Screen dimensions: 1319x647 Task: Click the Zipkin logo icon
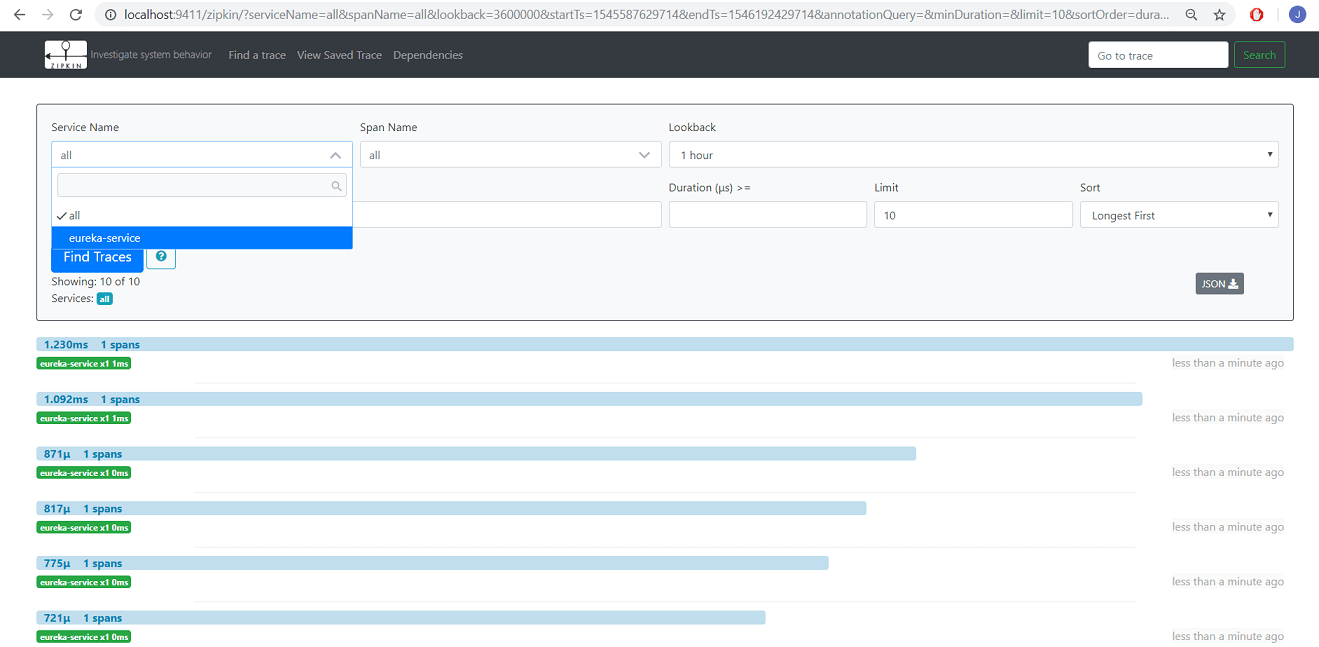click(x=64, y=54)
